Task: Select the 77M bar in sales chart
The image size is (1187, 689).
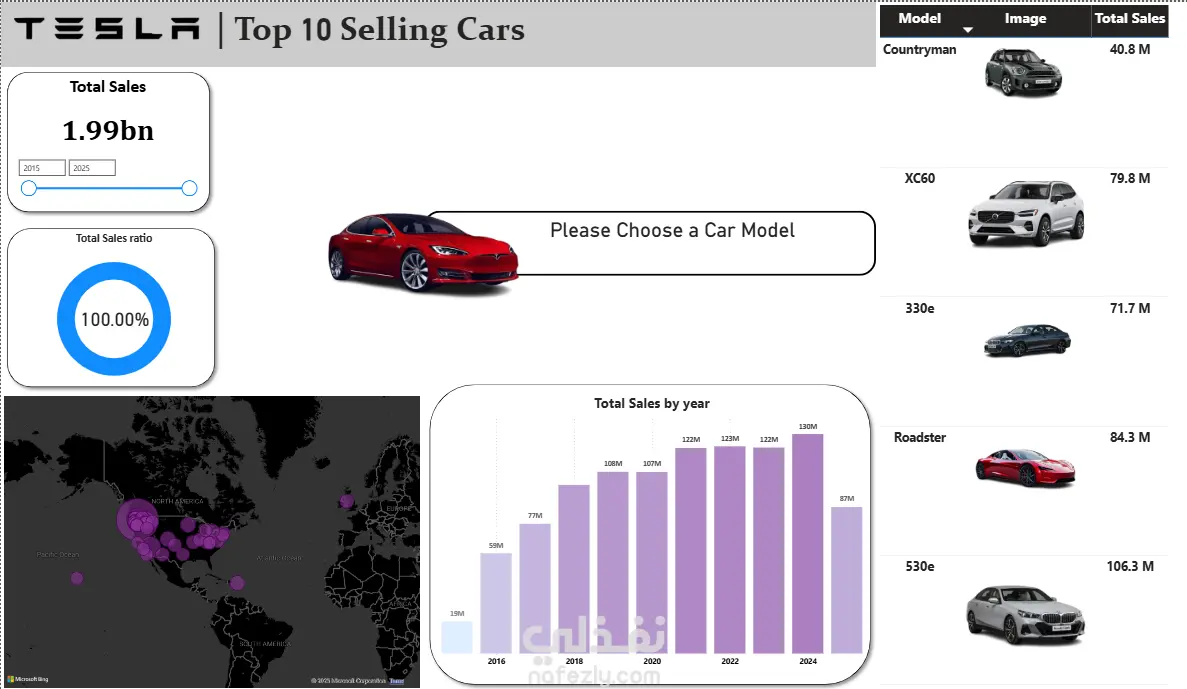Action: 535,588
